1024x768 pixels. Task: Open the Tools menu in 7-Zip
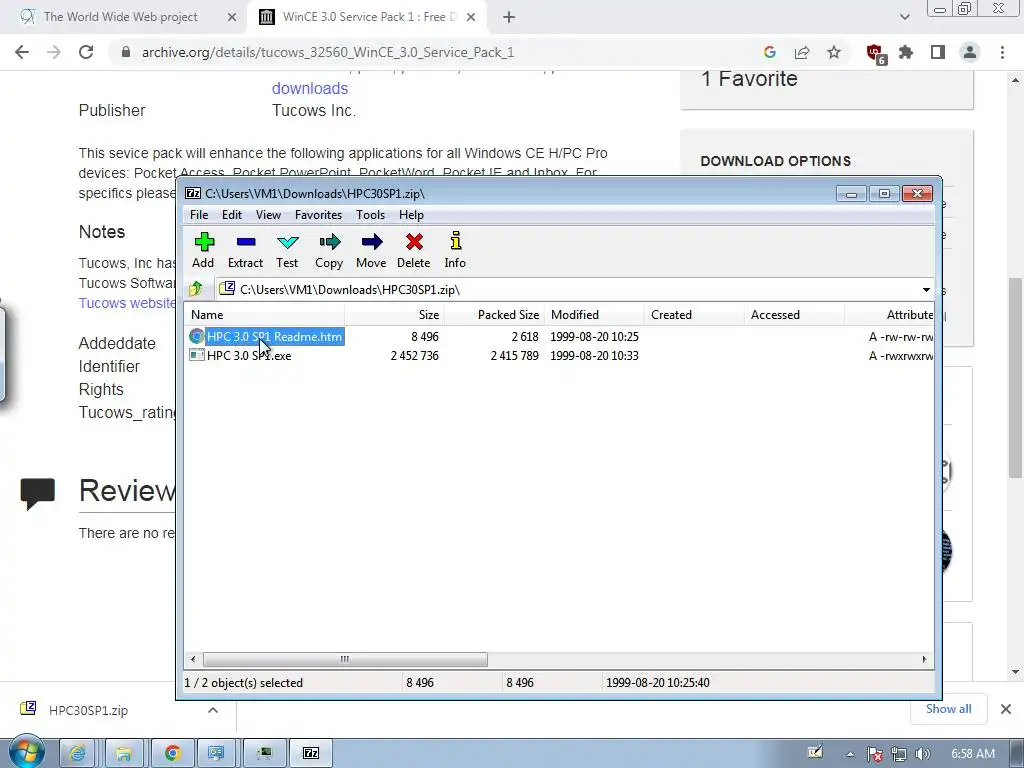[x=370, y=215]
